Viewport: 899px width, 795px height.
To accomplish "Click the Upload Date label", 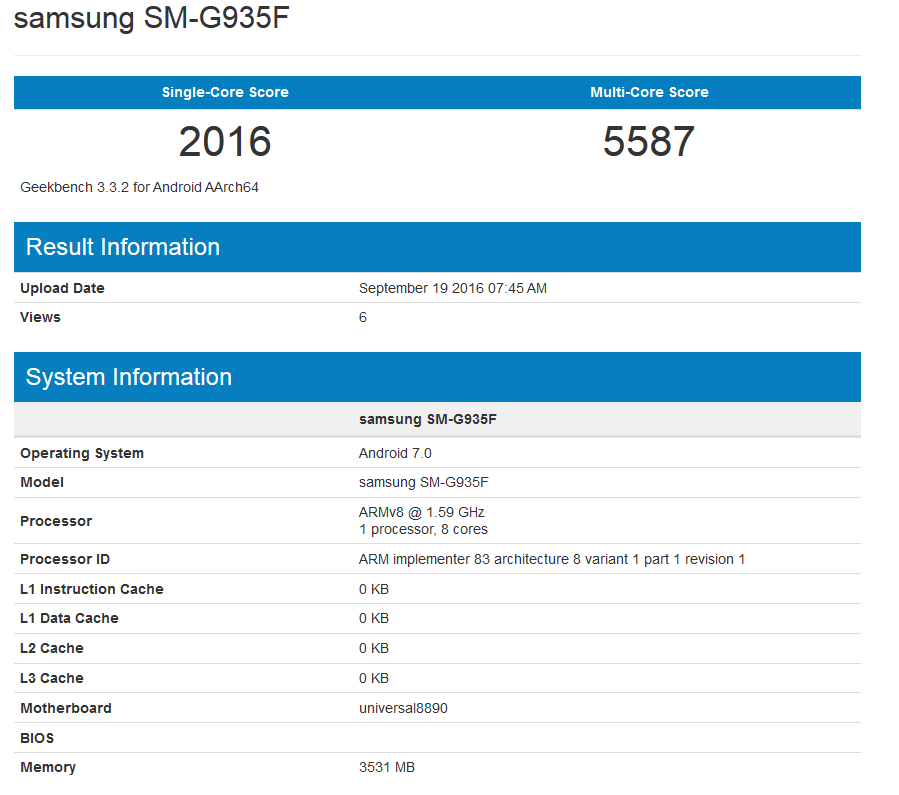I will point(62,288).
